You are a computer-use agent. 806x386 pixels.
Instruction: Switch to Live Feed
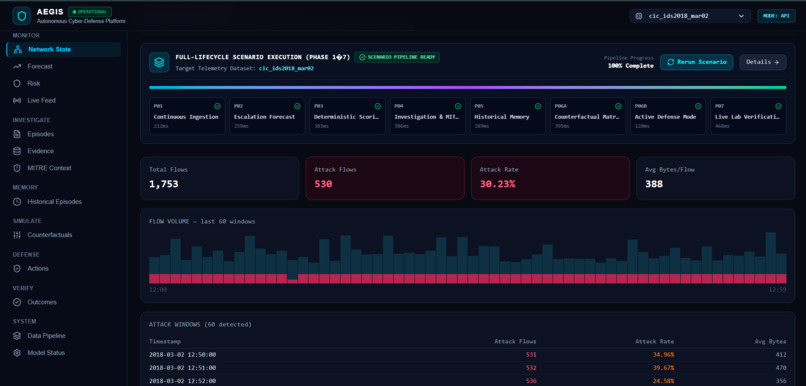(64, 100)
